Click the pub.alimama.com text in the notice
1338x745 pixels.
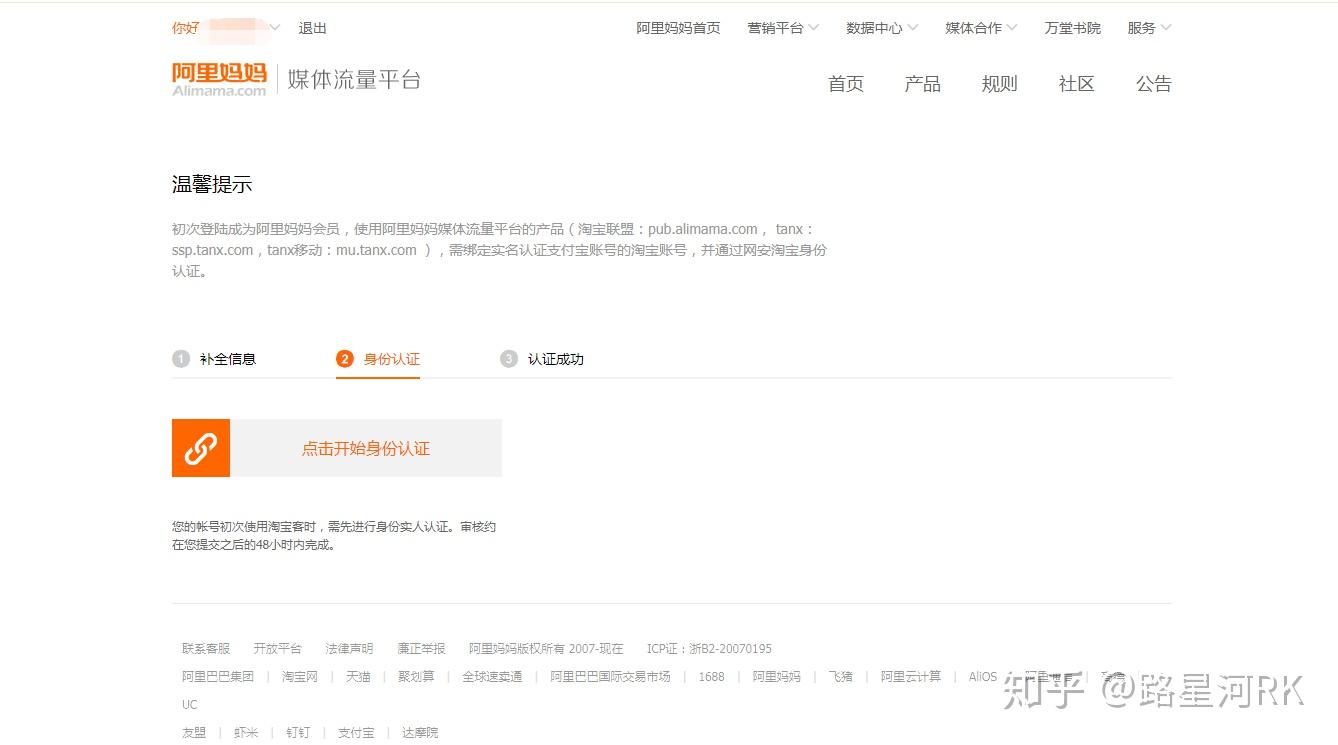tap(703, 229)
